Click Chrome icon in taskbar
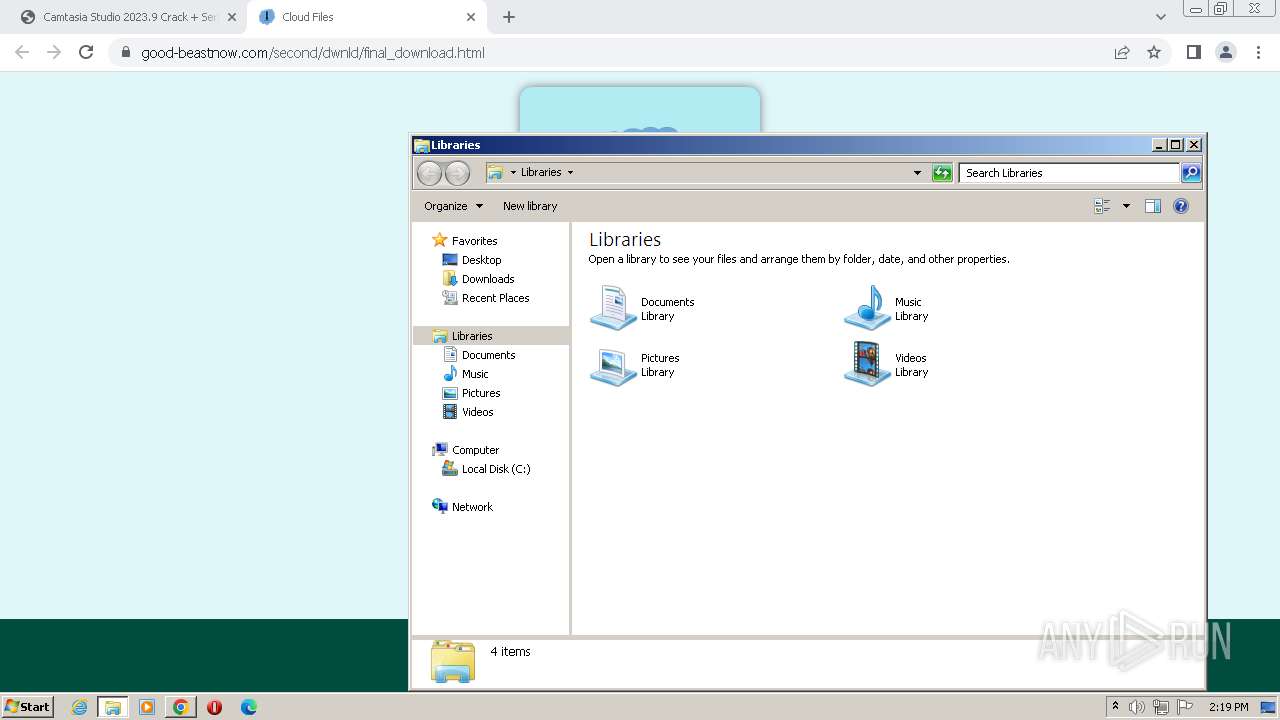1280x720 pixels. pyautogui.click(x=180, y=707)
